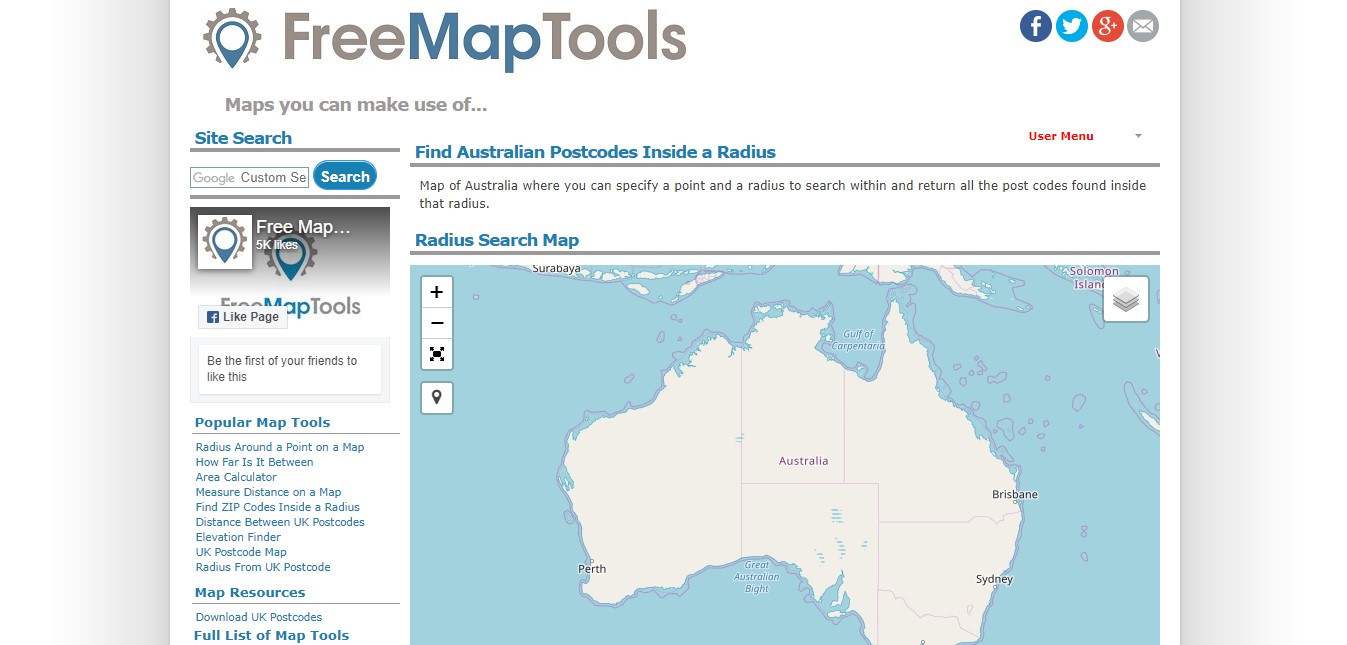Click the map location marker button
Screen dimensions: 1347x645
click(437, 397)
